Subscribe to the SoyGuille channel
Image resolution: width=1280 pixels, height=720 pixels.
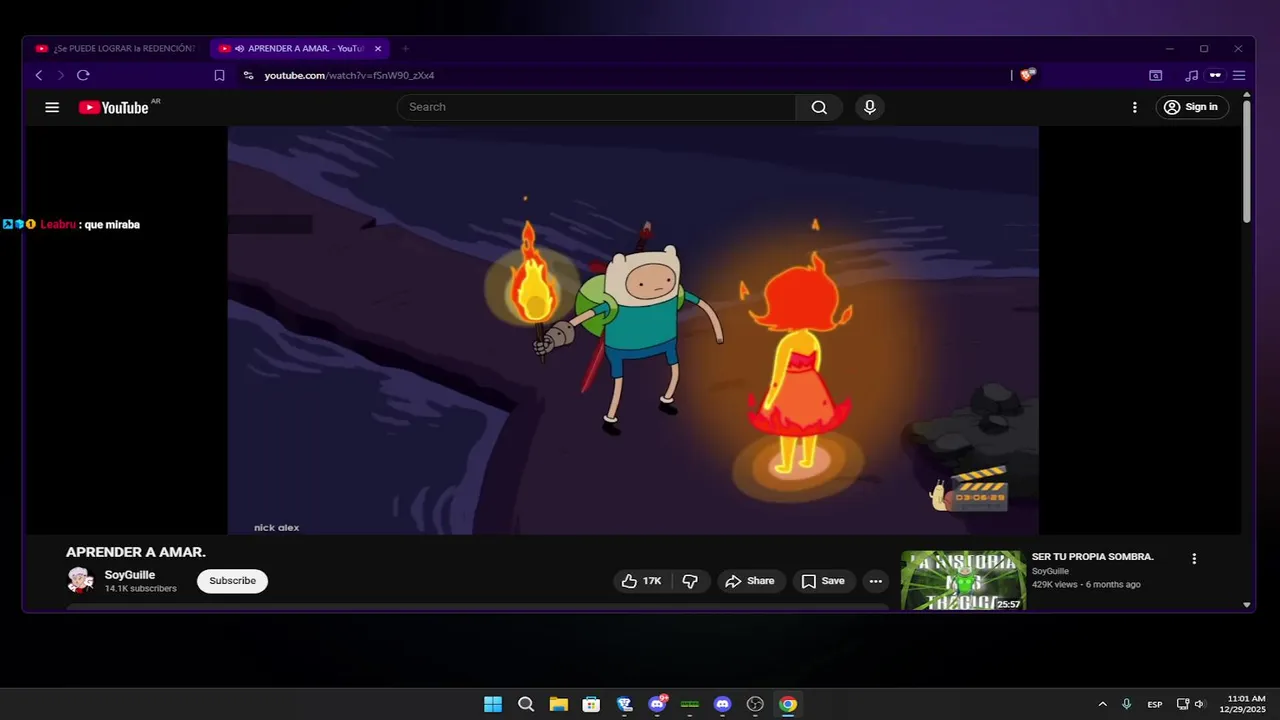(x=232, y=581)
